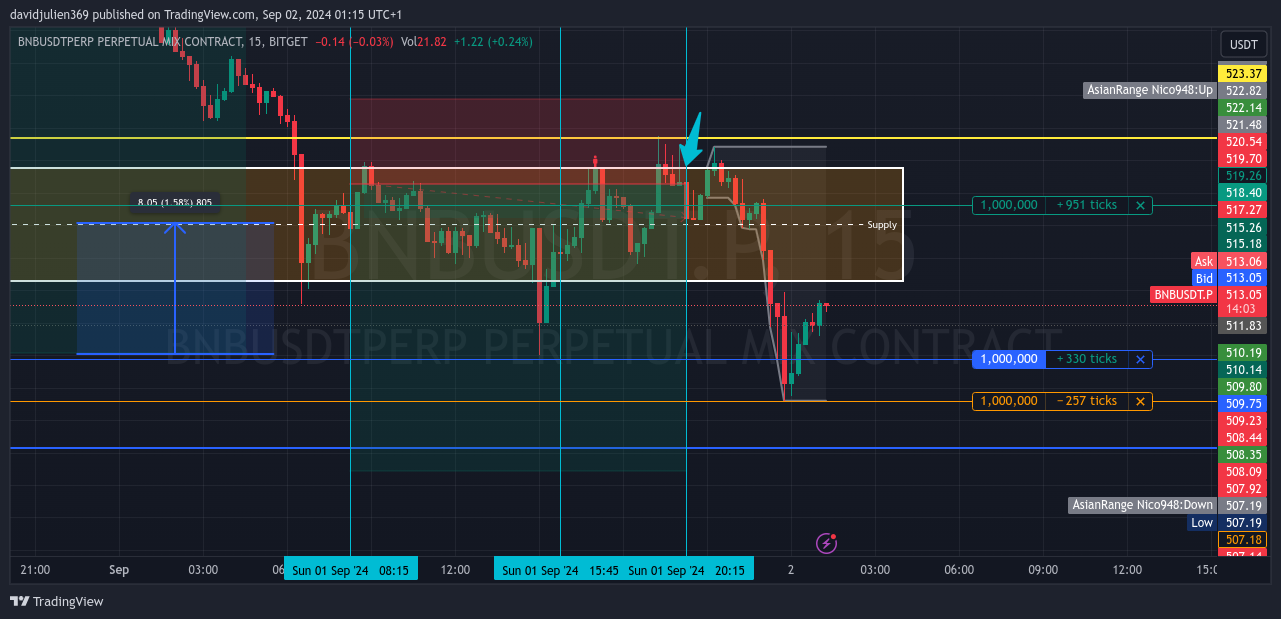1281x619 pixels.
Task: Click the AsianRange Nico948:Down label
Action: 1142,505
